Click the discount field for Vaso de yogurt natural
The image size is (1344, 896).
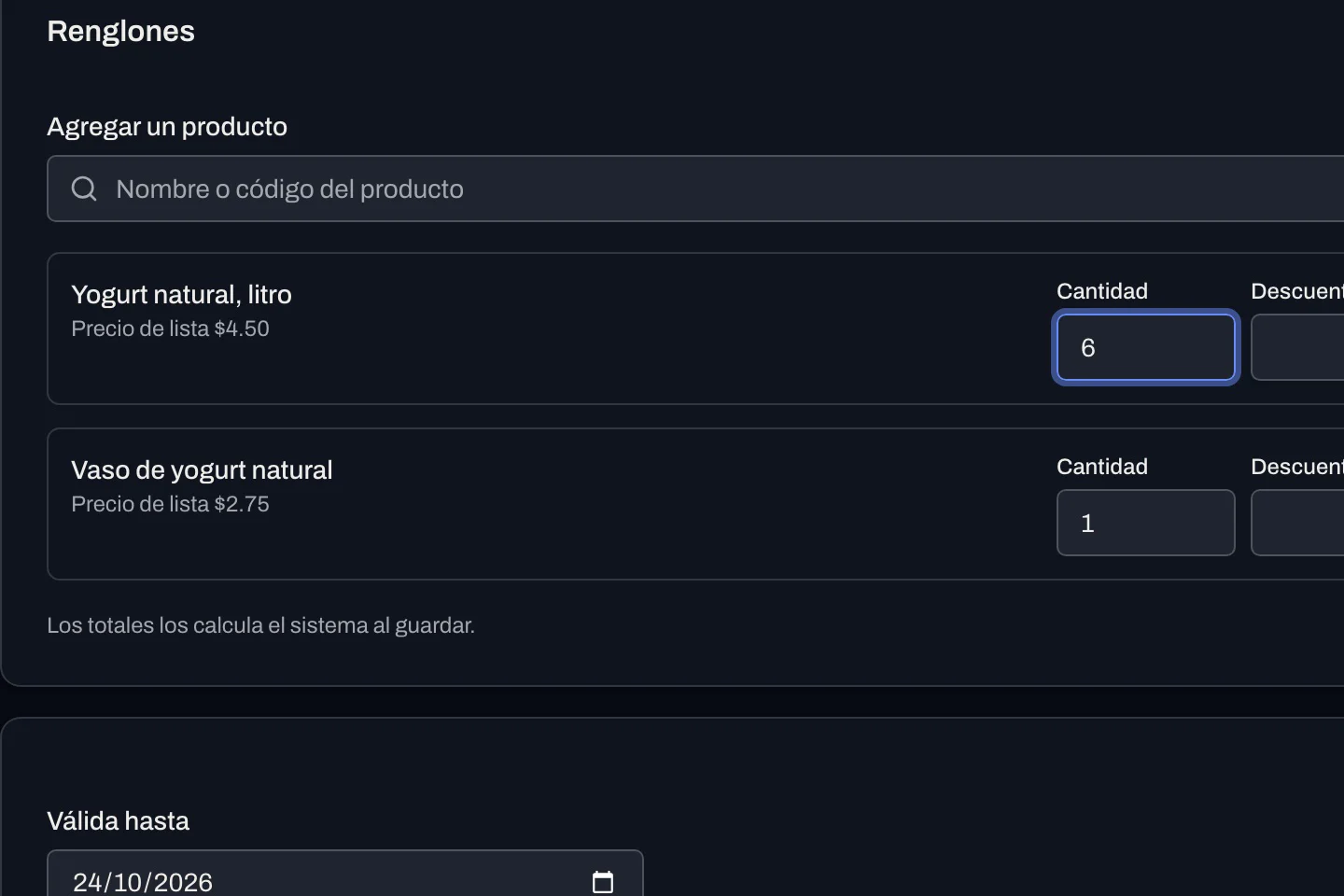point(1297,523)
